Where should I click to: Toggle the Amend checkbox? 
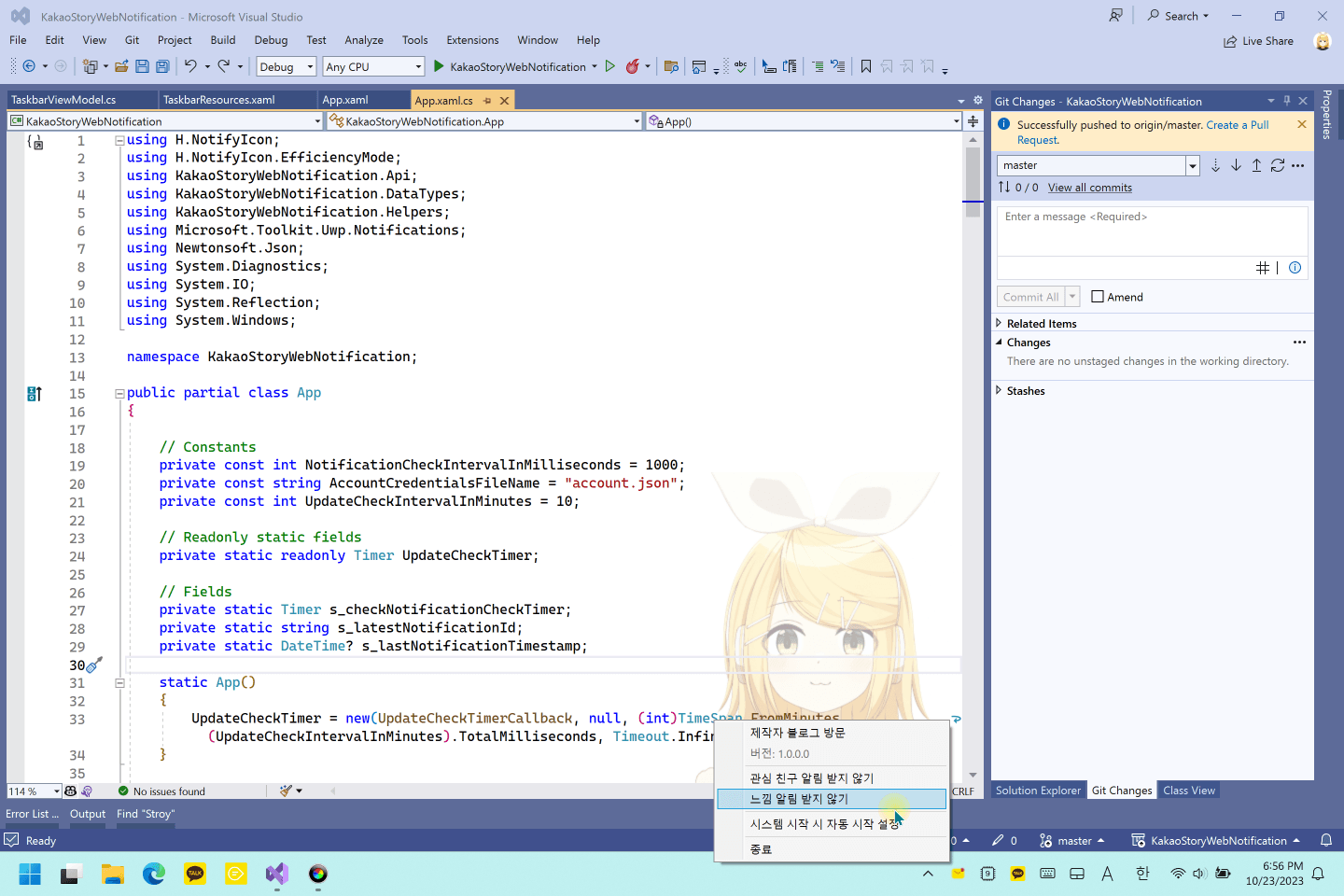(1098, 297)
